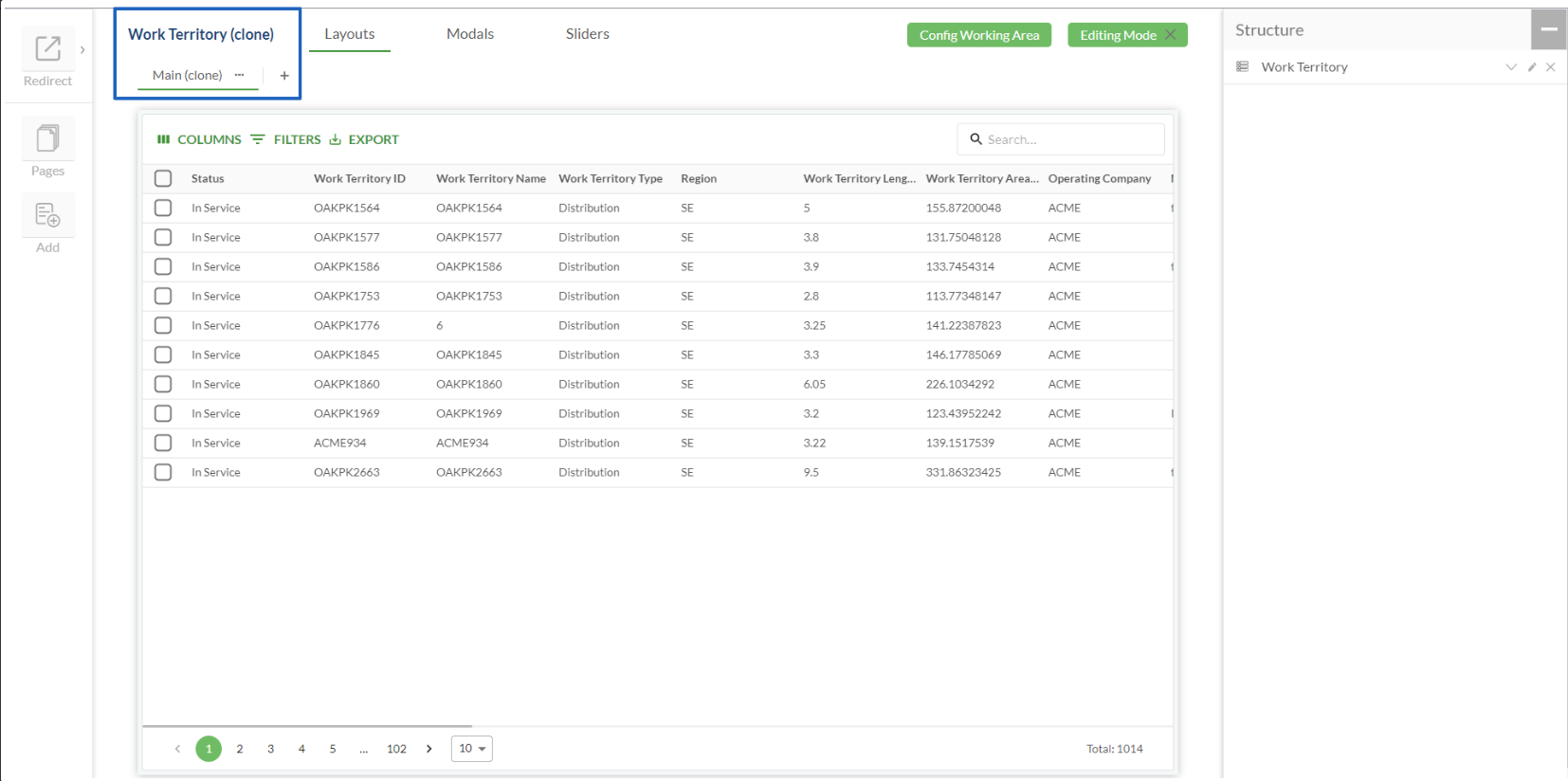Expand the Work Territory structure chevron

pyautogui.click(x=1511, y=67)
